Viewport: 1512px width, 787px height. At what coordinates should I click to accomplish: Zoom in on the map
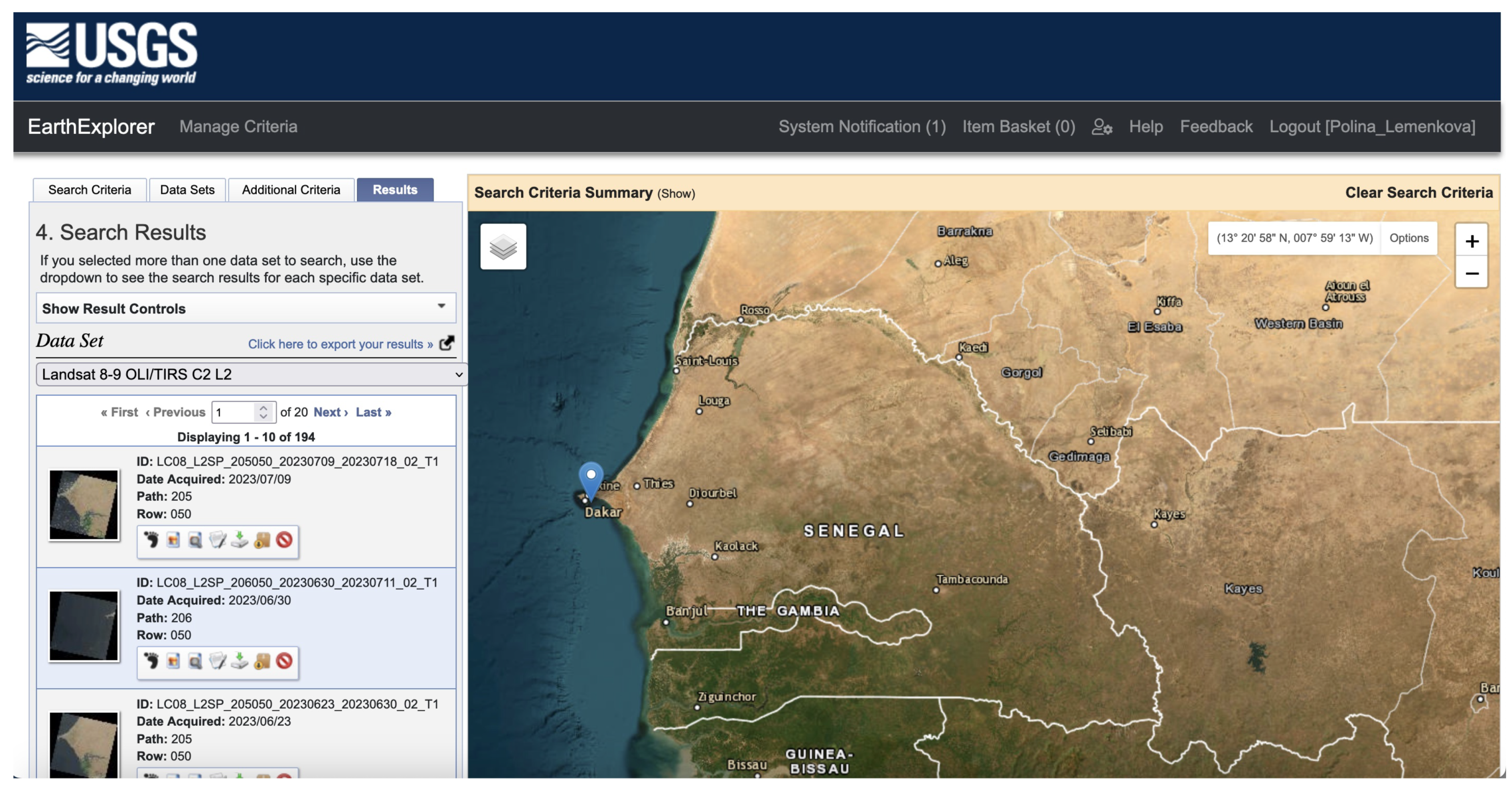1471,241
